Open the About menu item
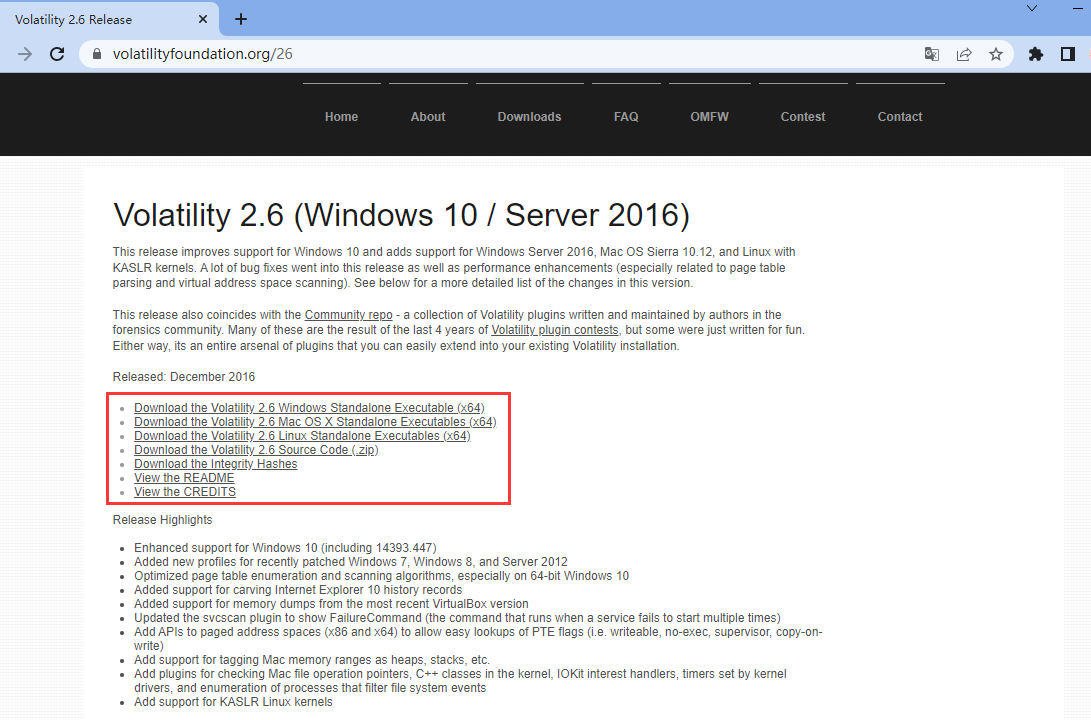Viewport: 1091px width, 720px height. pos(428,117)
